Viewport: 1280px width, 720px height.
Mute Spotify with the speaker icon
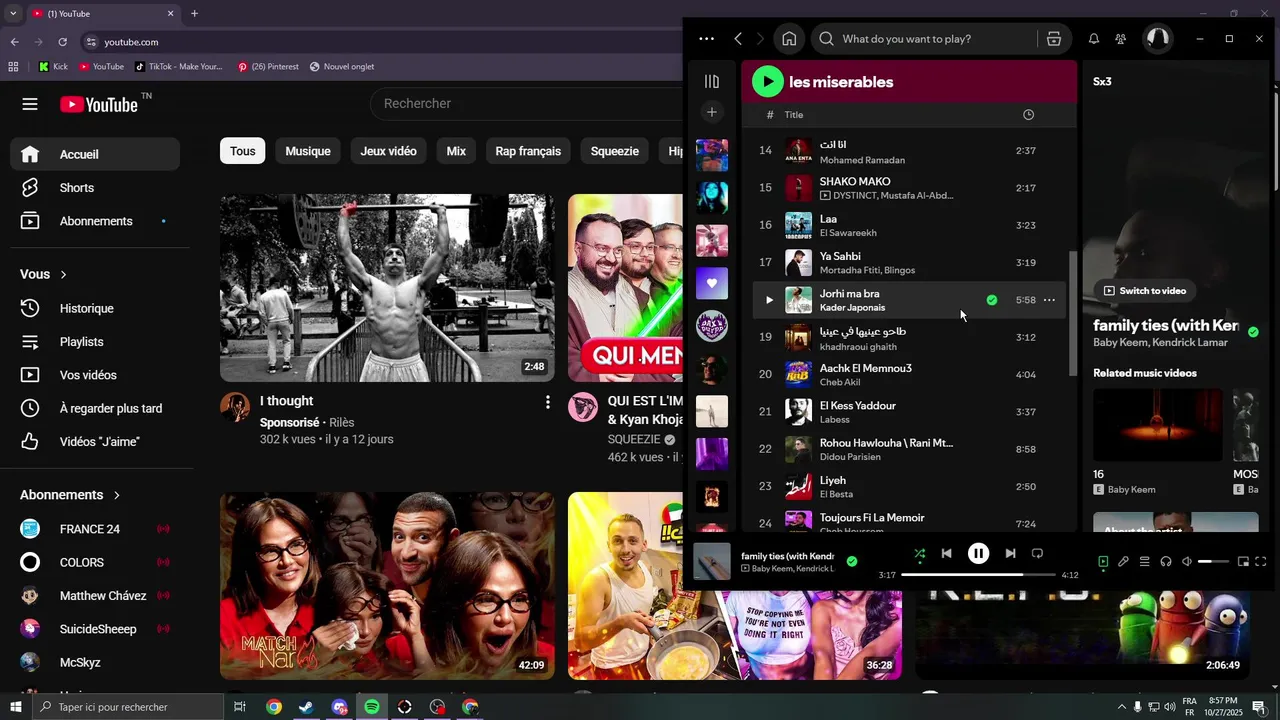[x=1187, y=562]
